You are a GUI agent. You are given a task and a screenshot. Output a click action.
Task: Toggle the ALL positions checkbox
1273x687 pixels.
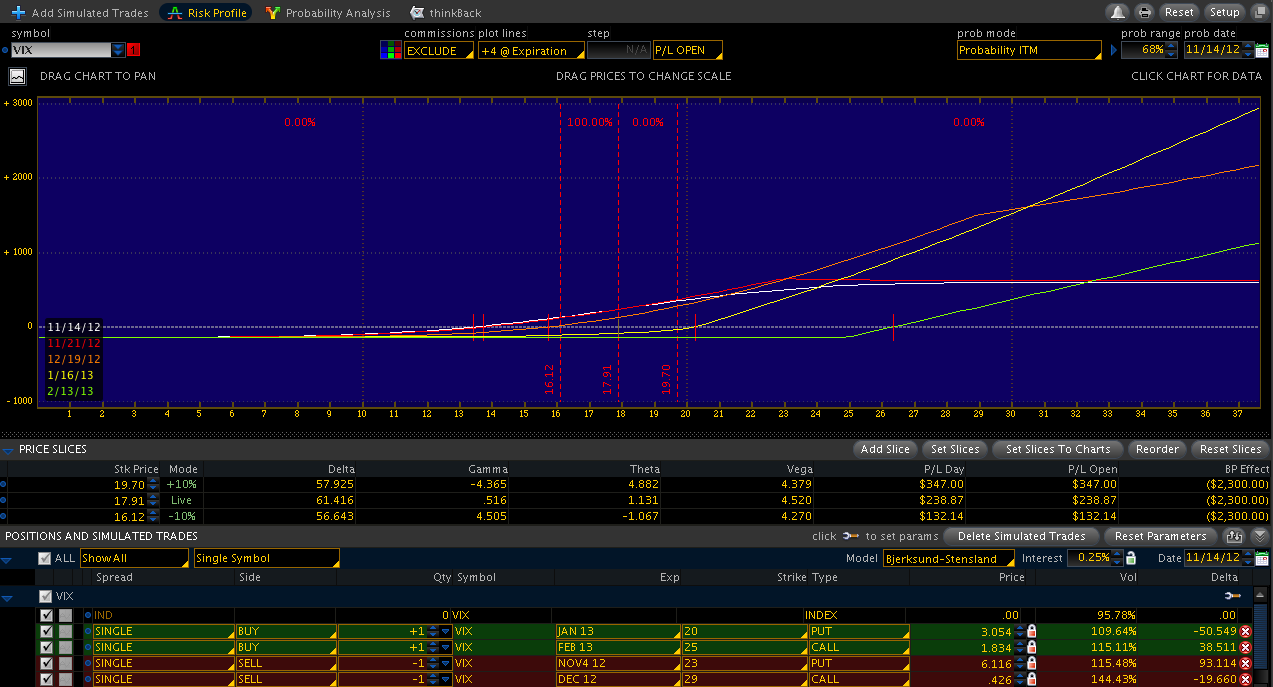point(44,558)
